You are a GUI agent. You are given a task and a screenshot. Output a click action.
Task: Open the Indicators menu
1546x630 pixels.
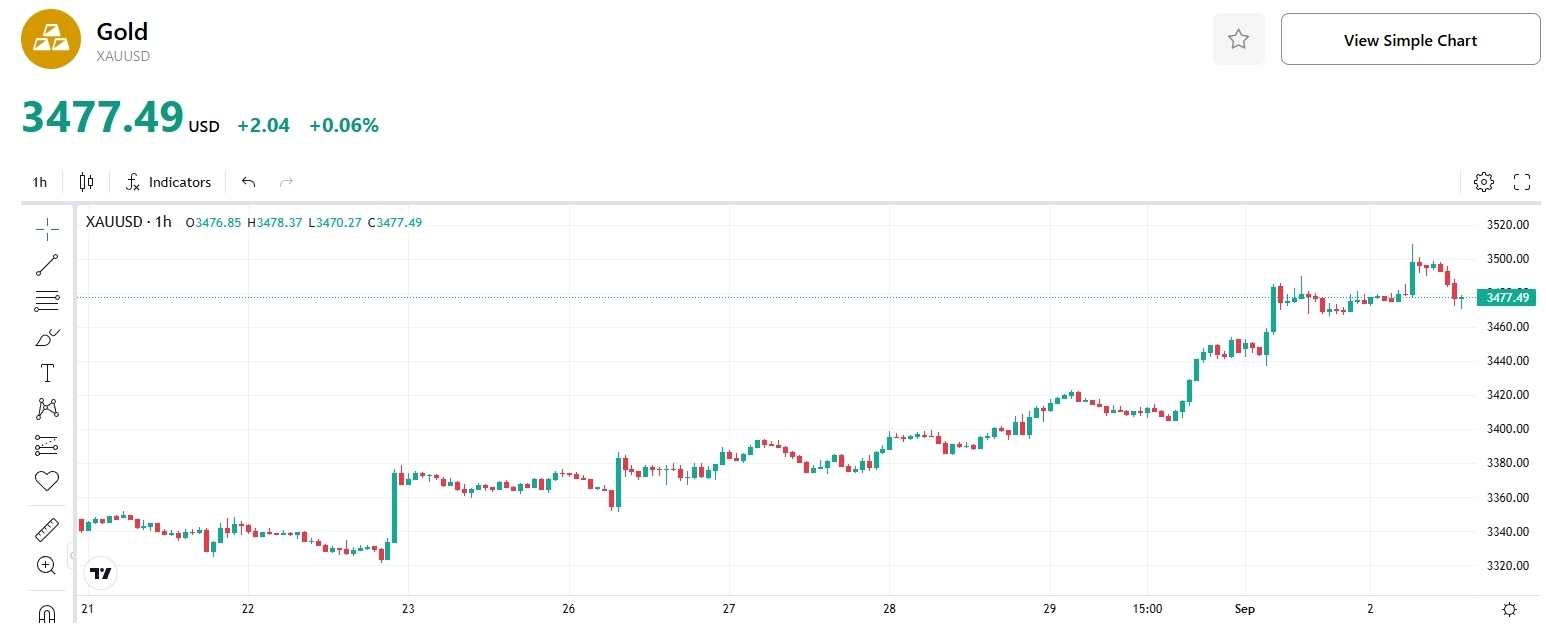coord(168,182)
